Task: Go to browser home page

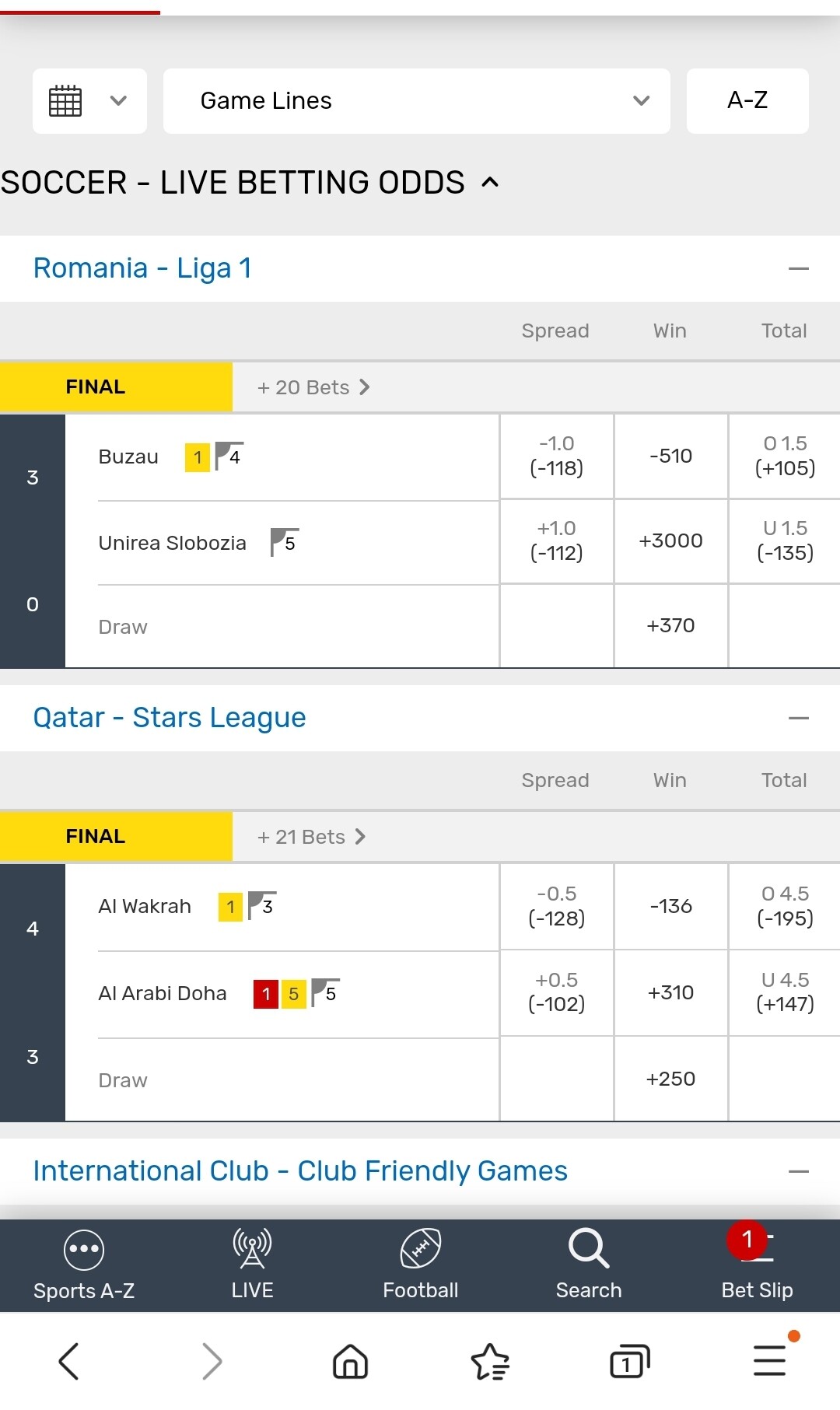Action: [x=350, y=1361]
